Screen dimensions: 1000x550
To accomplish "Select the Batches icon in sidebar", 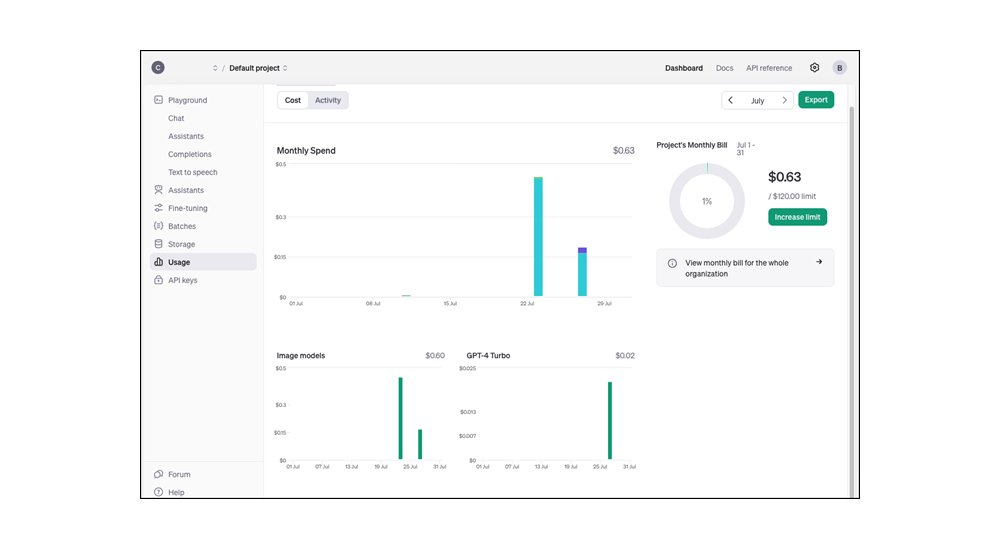I will click(x=158, y=226).
